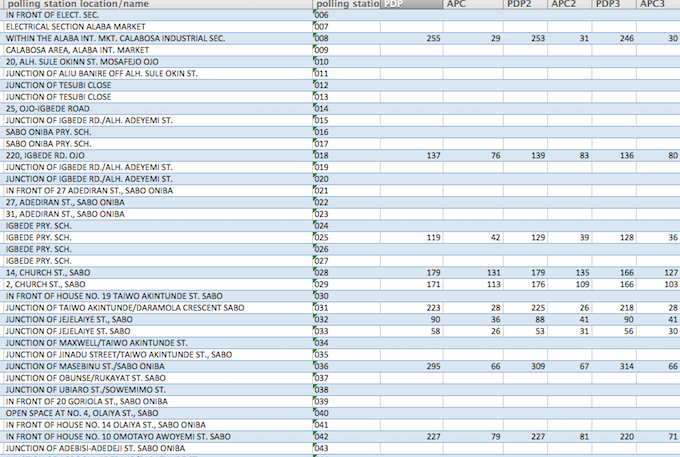This screenshot has width=680, height=457.
Task: Click PDP2 value 253 in row 008
Action: (x=525, y=38)
